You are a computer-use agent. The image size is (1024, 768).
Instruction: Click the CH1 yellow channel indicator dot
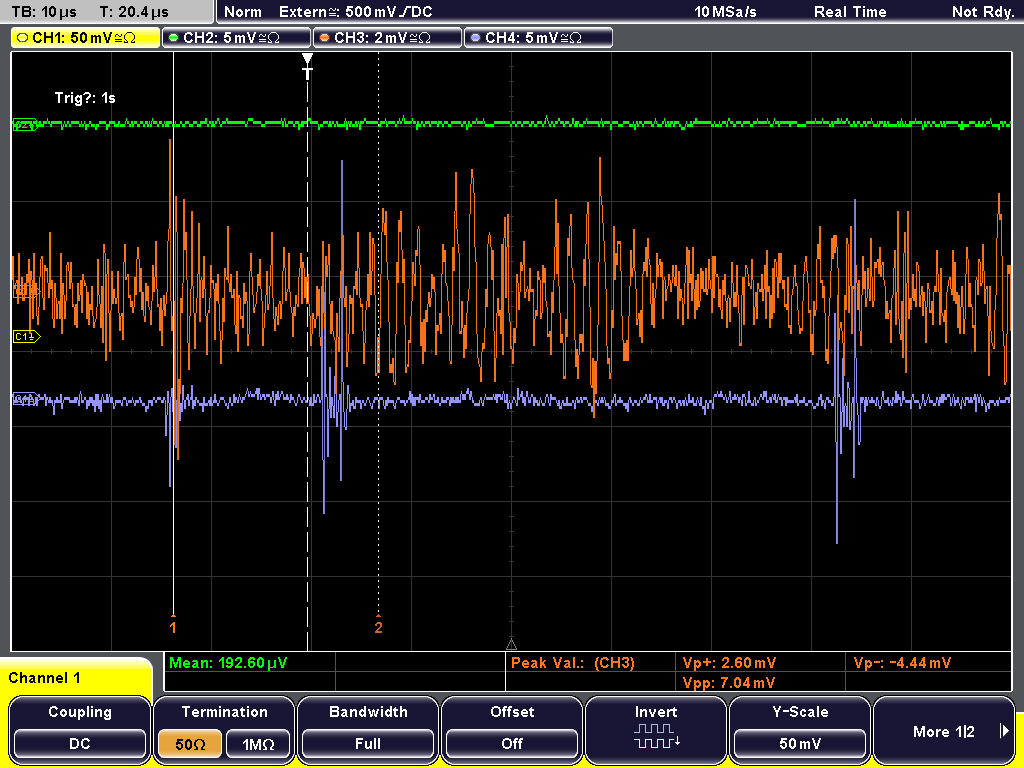[x=23, y=38]
